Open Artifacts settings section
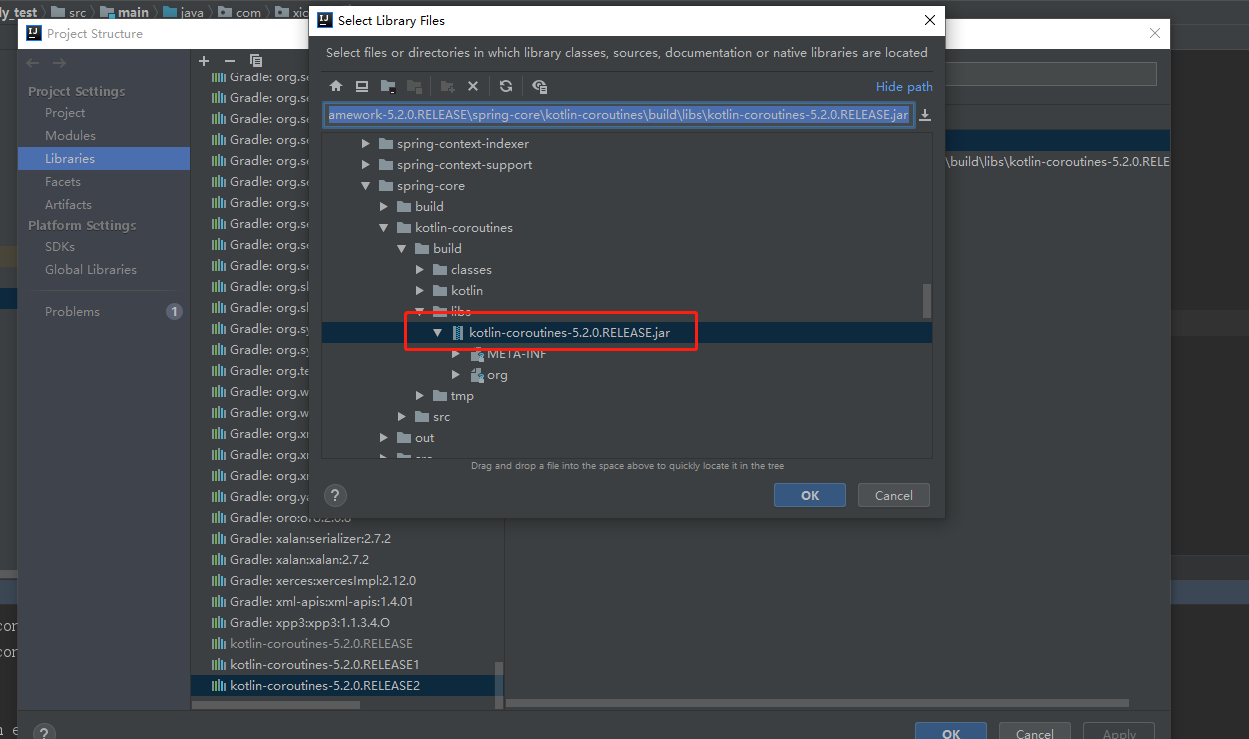1249x739 pixels. (x=68, y=205)
